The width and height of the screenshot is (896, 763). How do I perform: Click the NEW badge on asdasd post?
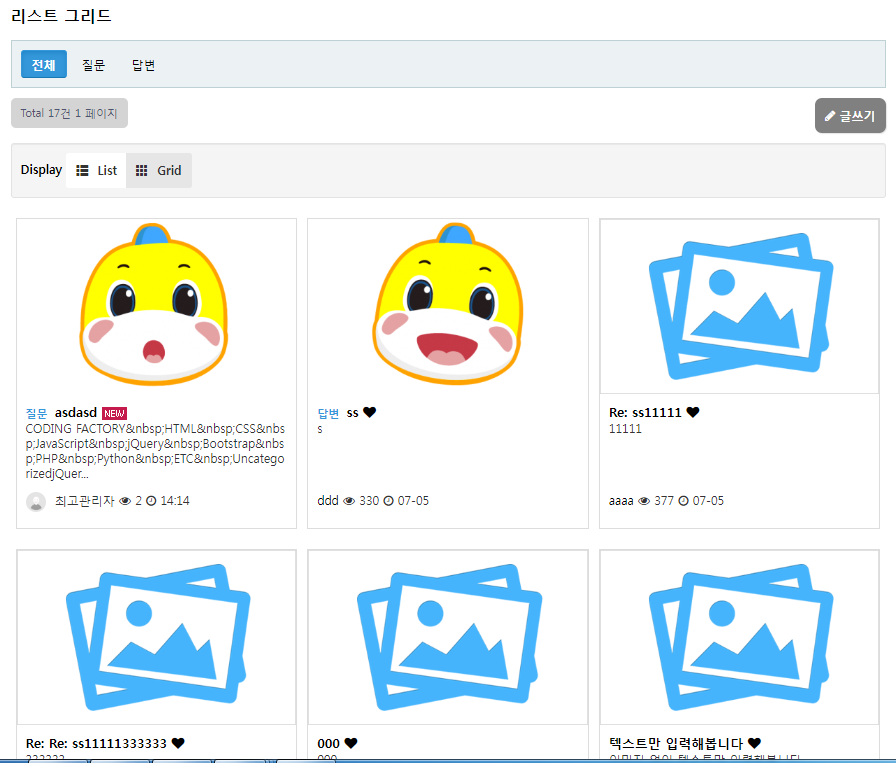114,413
